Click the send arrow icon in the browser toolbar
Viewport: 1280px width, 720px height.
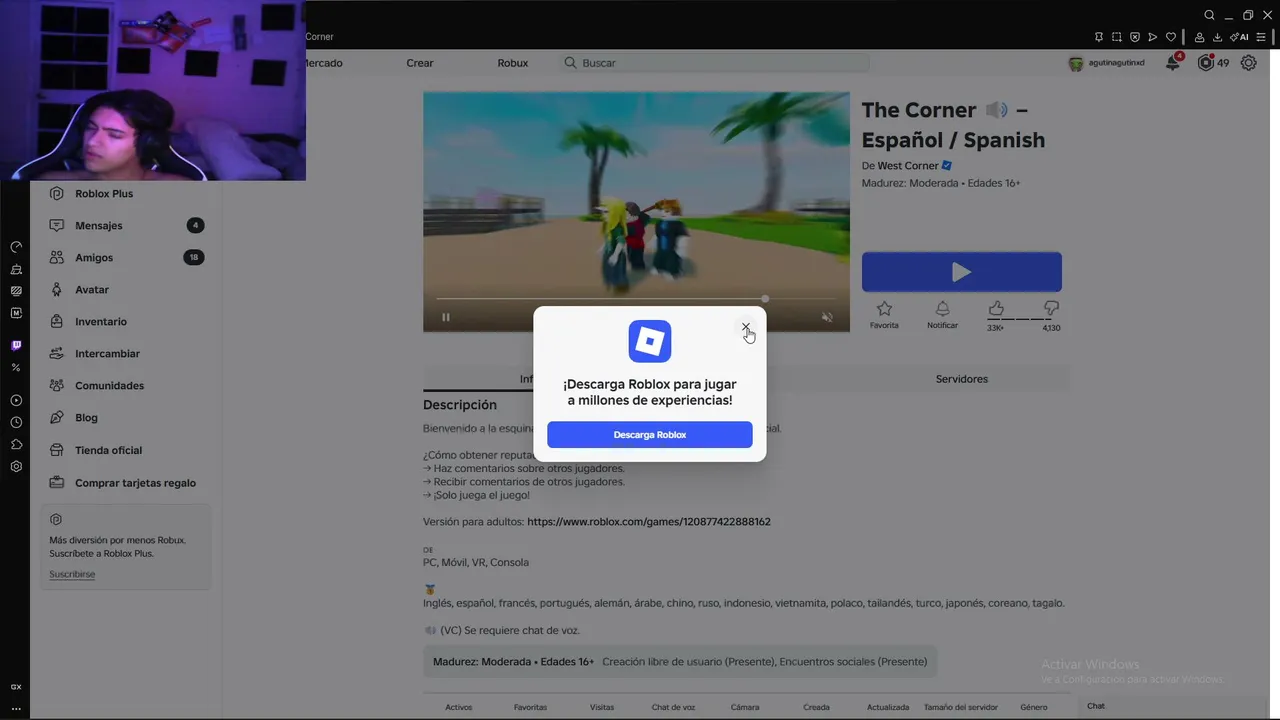(x=1153, y=37)
